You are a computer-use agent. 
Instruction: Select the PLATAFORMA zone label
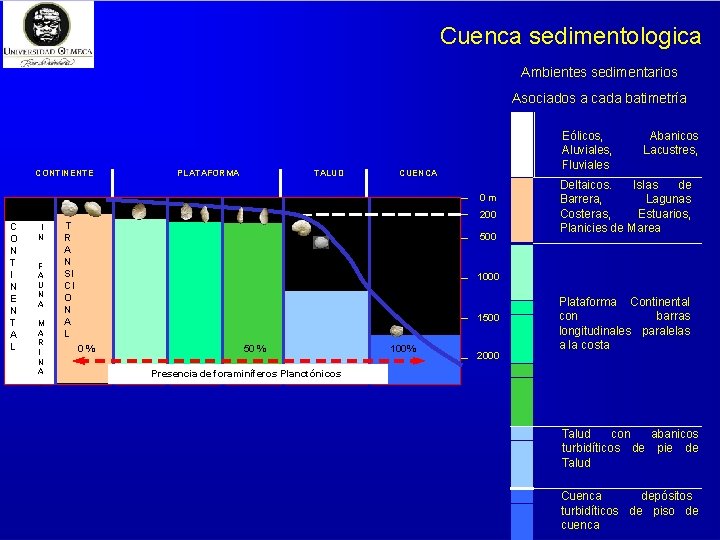208,173
